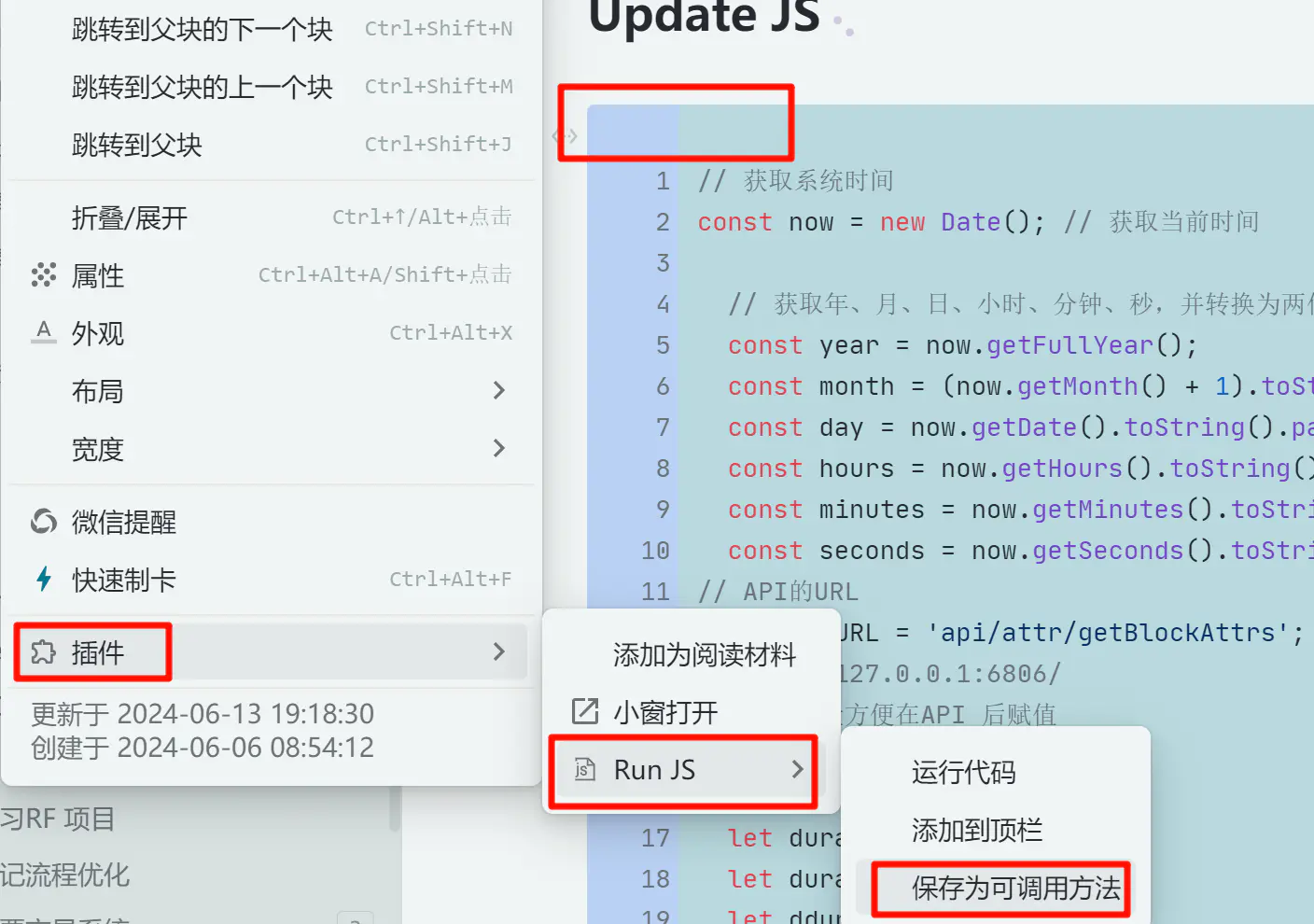Image resolution: width=1314 pixels, height=924 pixels.
Task: Select 快速制卡 menu entry
Action: click(x=271, y=580)
